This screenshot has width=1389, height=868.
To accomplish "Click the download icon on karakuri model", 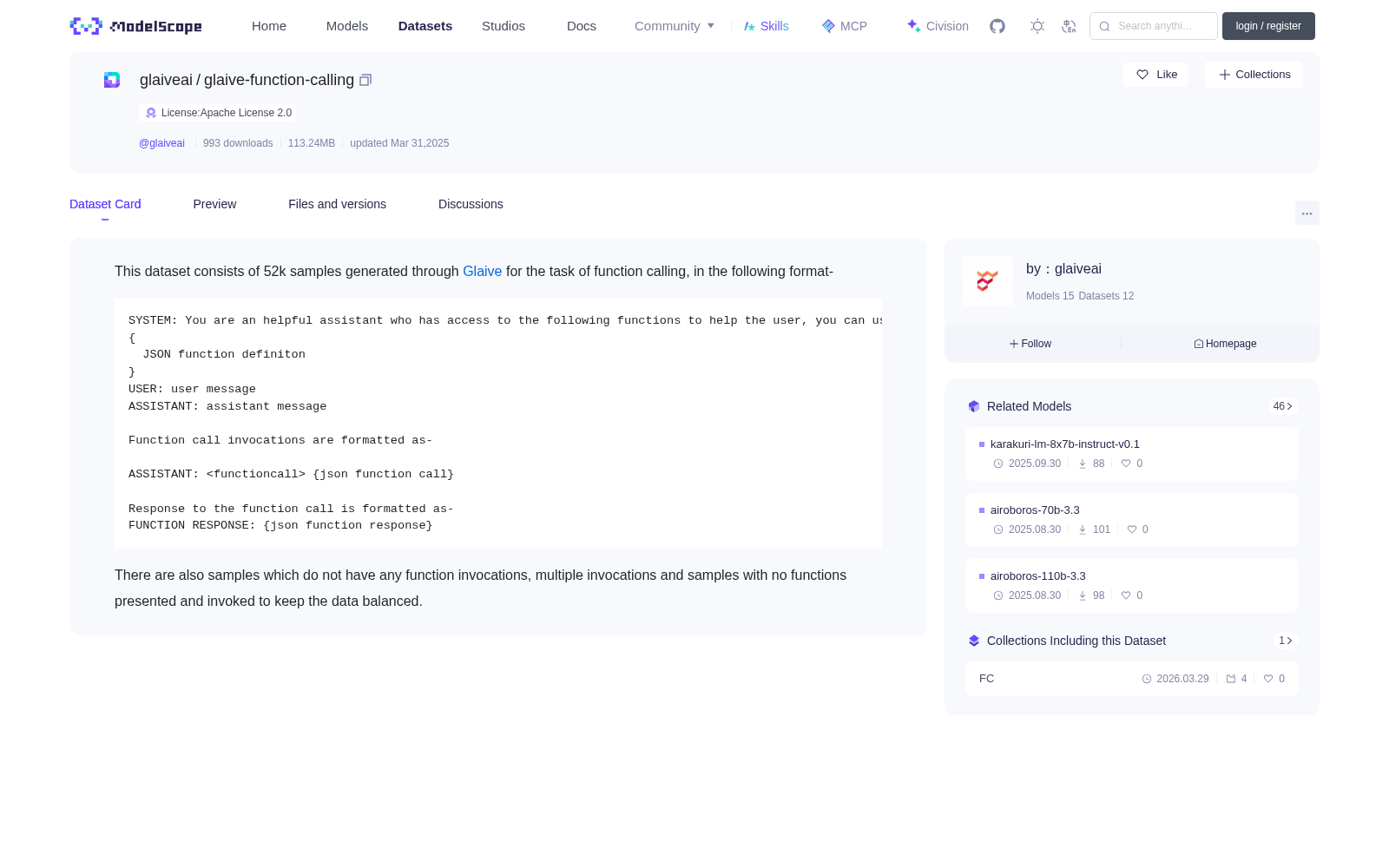I will [x=1083, y=464].
